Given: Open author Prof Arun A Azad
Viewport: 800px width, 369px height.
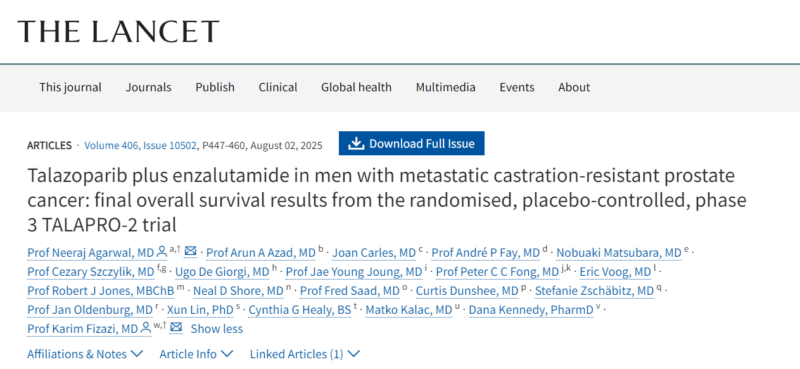Looking at the screenshot, I should (x=261, y=253).
